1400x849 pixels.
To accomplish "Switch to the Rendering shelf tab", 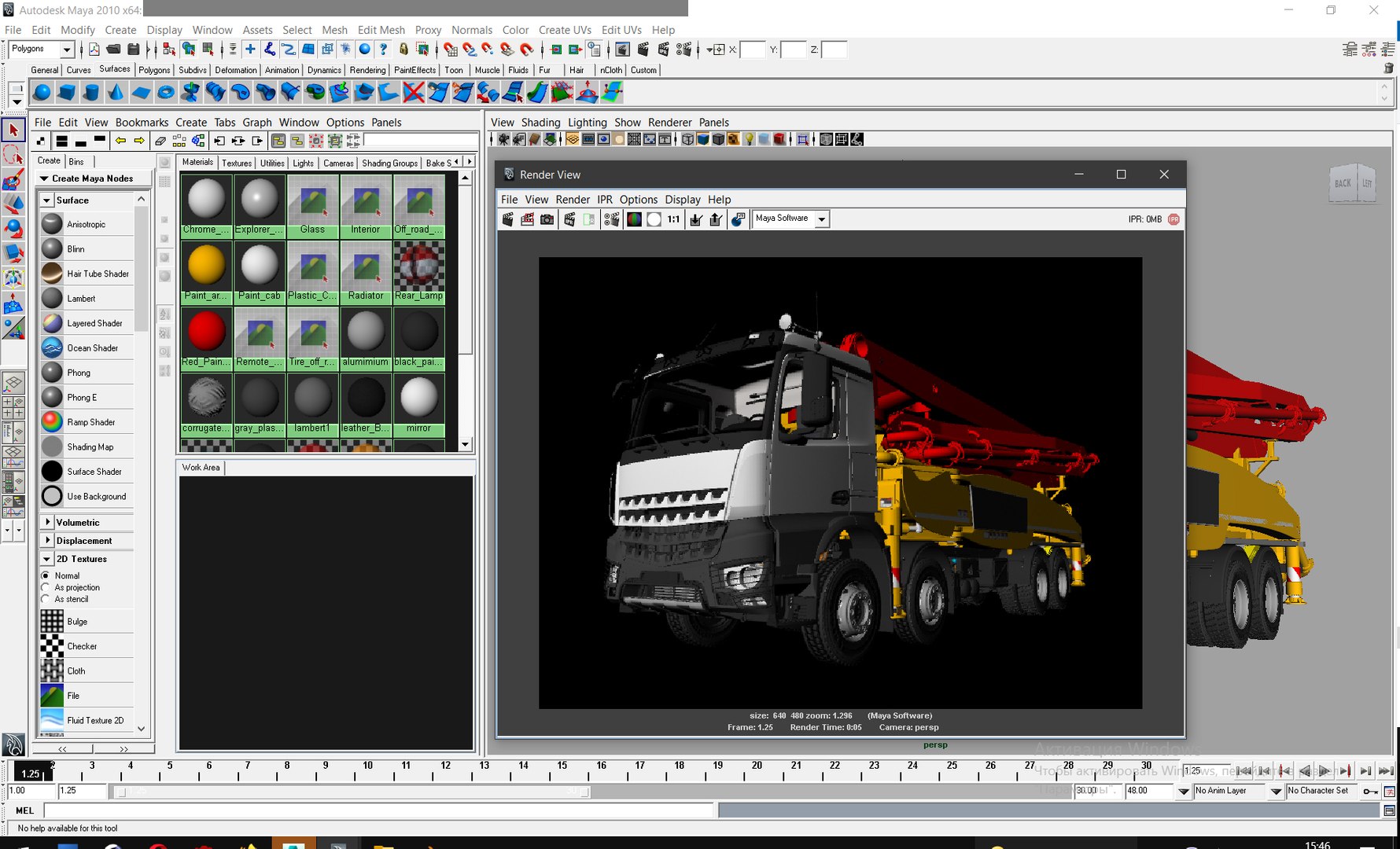I will click(367, 70).
